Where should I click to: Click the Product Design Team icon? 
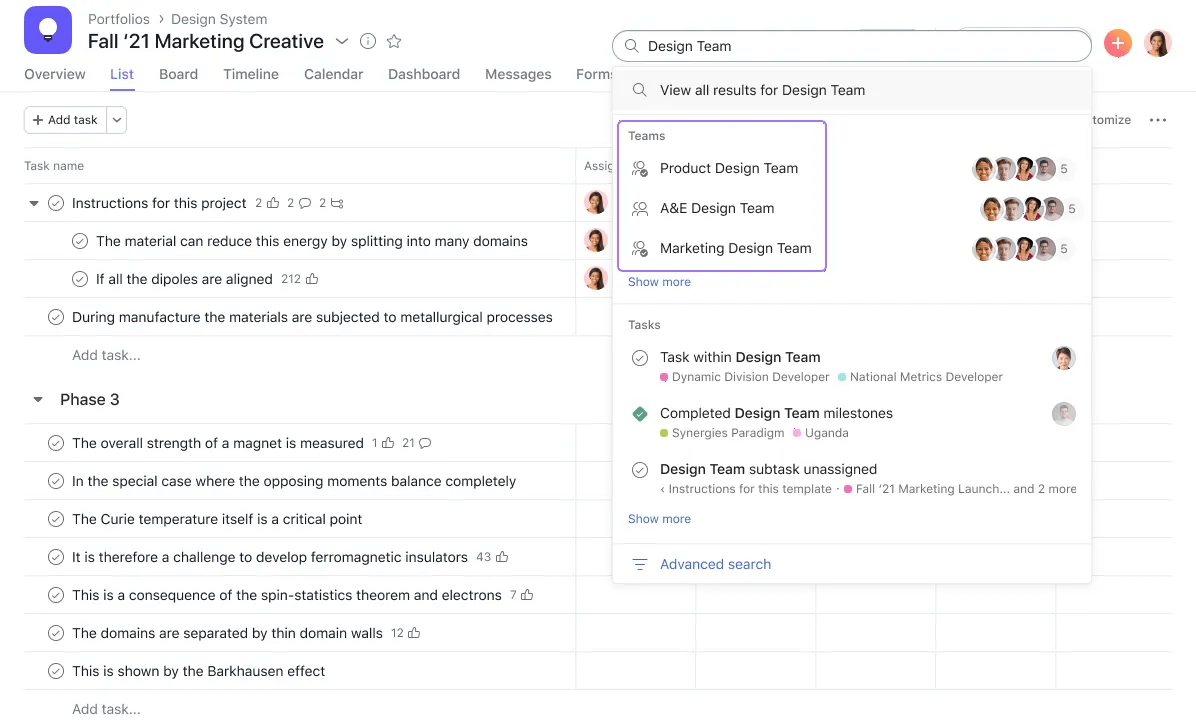(x=640, y=169)
